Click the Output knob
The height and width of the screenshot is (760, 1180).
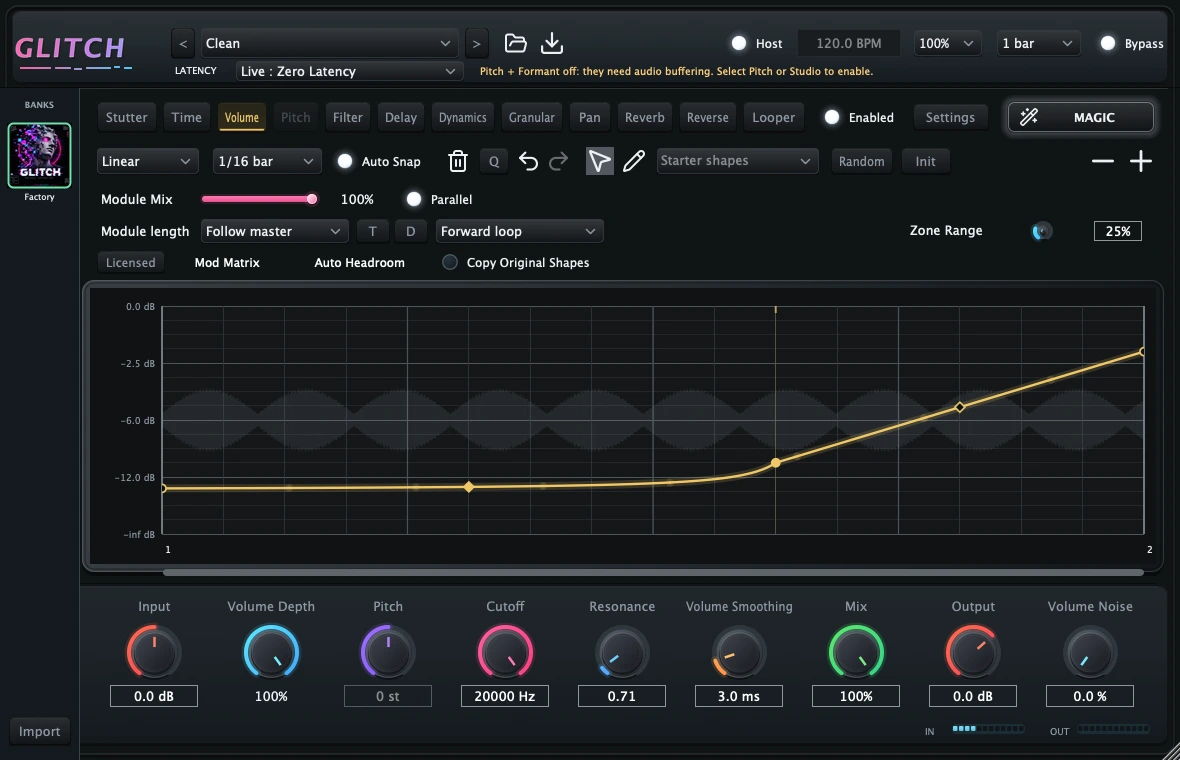coord(972,652)
